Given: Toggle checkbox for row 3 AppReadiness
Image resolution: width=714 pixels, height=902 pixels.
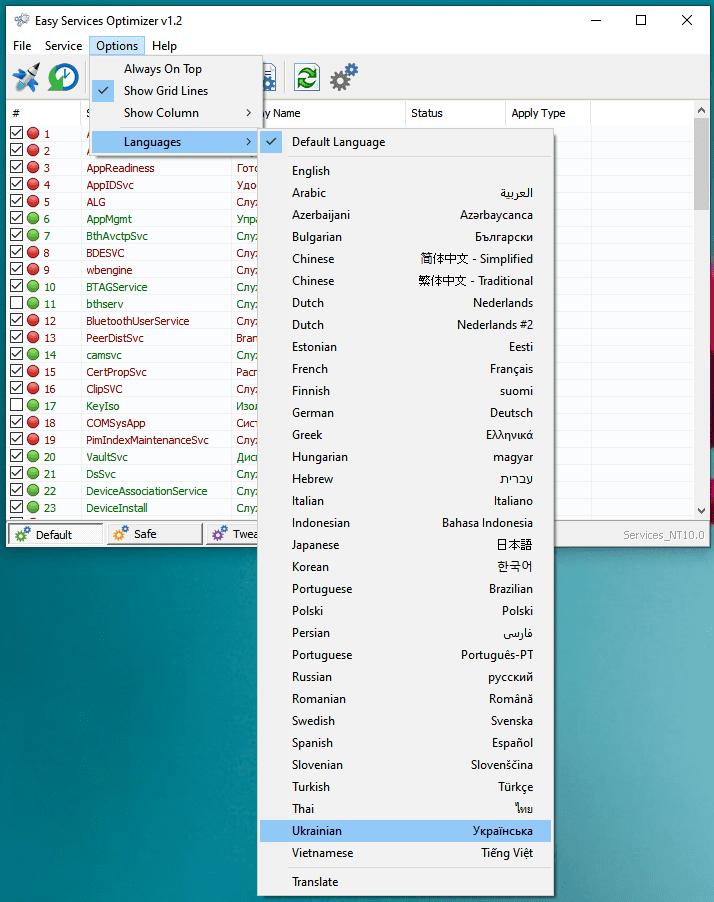Looking at the screenshot, I should (16, 167).
